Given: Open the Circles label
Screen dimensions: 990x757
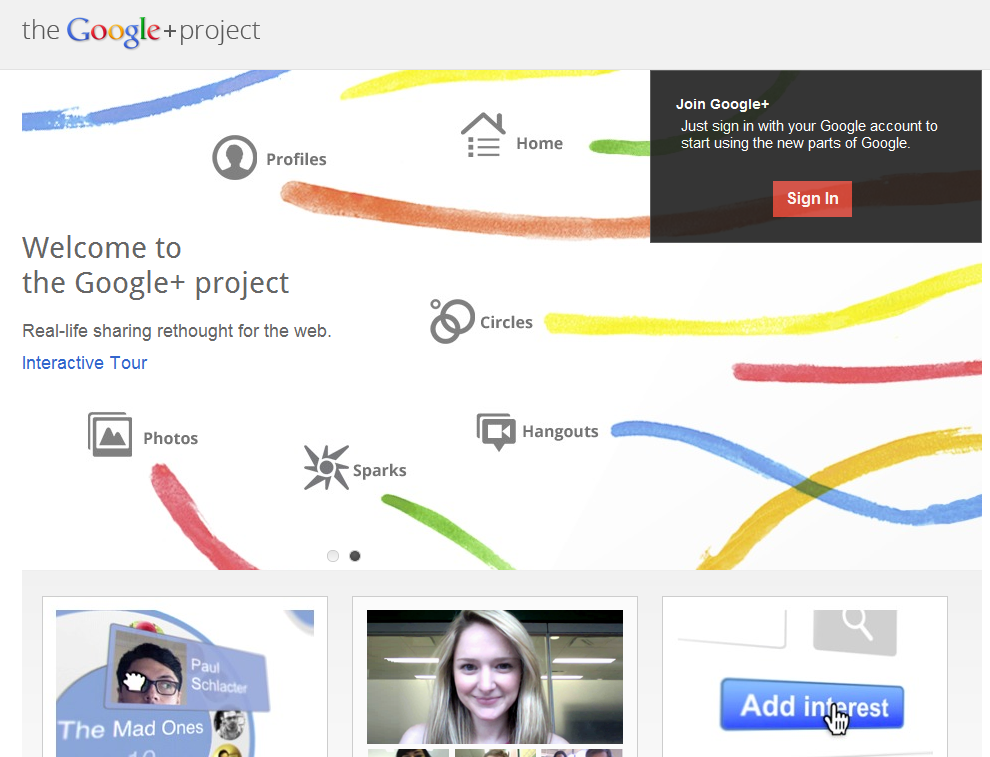Looking at the screenshot, I should click(x=506, y=322).
